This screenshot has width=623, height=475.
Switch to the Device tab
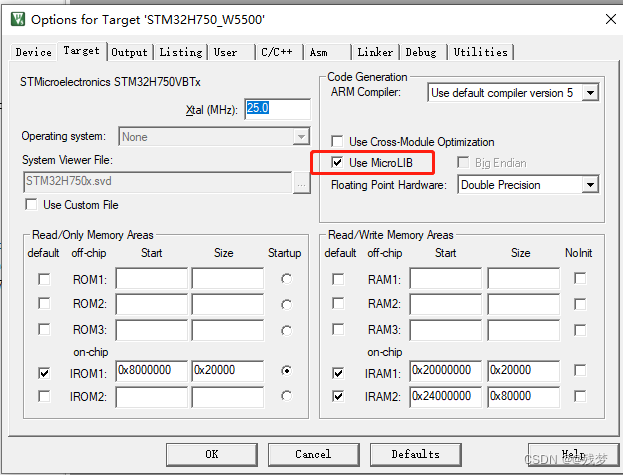[33, 52]
